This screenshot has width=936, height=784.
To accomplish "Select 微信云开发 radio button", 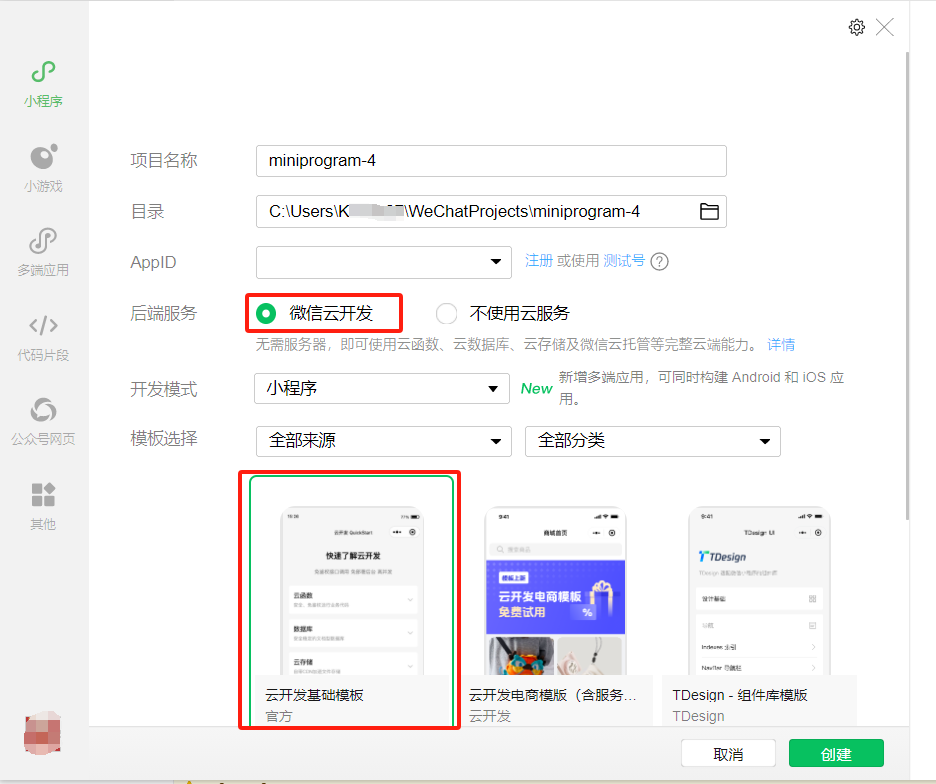I will (x=266, y=313).
